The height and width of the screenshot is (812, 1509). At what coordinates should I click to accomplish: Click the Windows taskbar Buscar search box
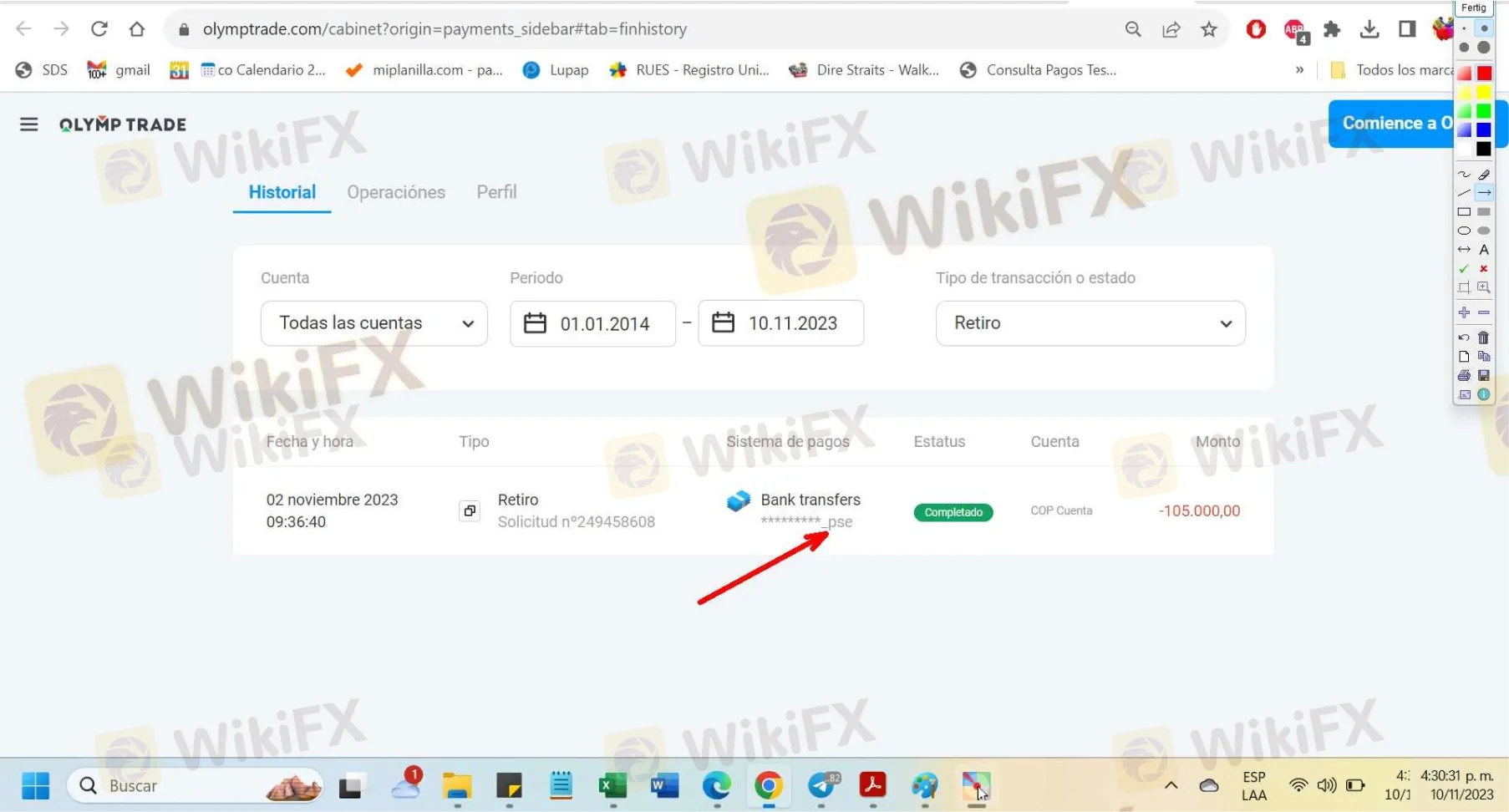pyautogui.click(x=196, y=785)
